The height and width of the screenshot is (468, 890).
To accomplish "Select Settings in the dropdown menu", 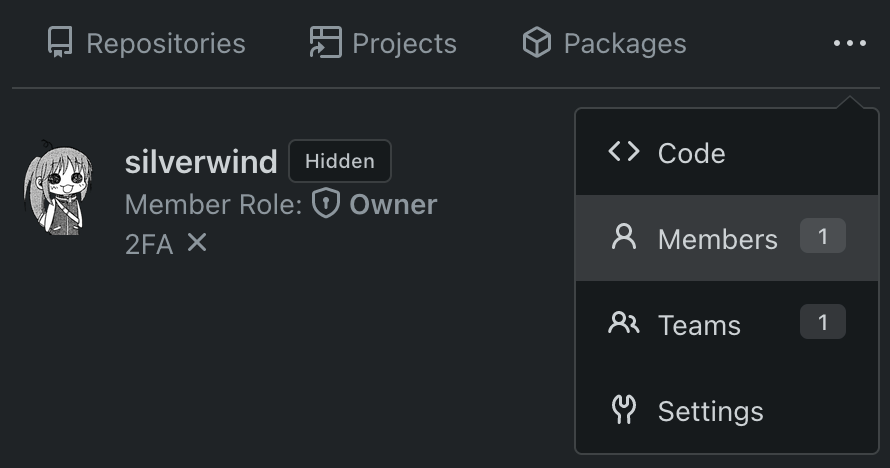I will coord(710,411).
